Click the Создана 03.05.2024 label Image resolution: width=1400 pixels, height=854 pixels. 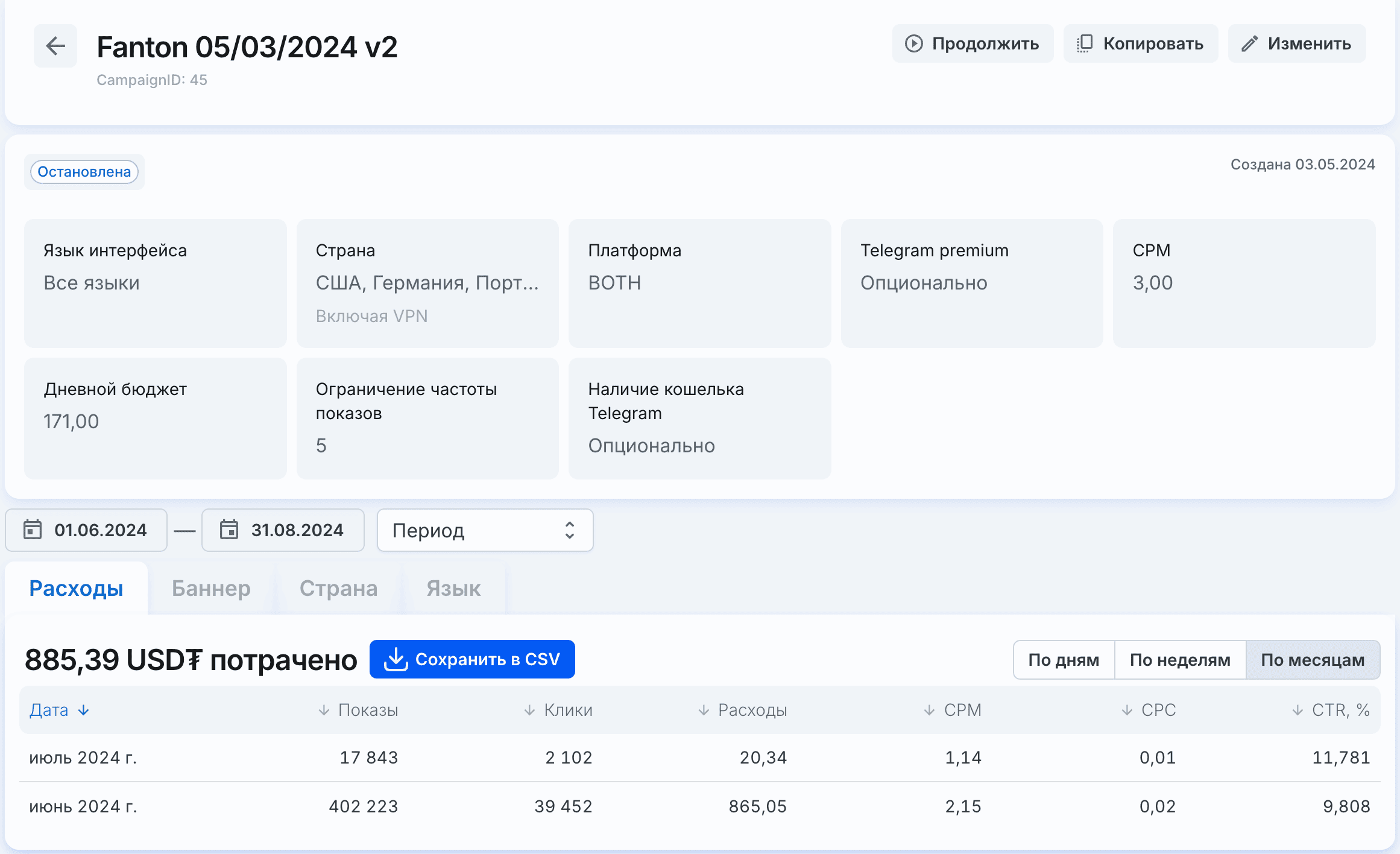click(1303, 165)
